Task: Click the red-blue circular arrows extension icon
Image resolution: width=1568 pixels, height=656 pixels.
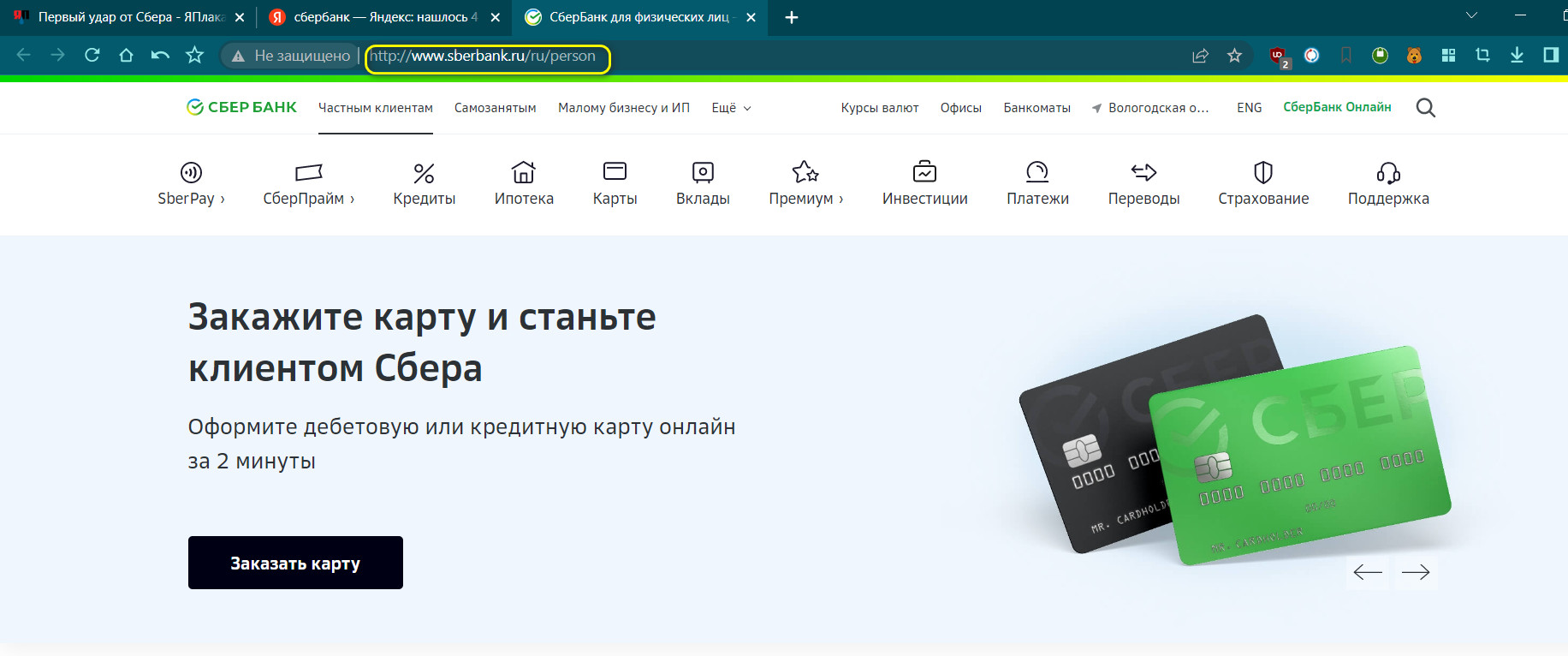Action: [1311, 56]
